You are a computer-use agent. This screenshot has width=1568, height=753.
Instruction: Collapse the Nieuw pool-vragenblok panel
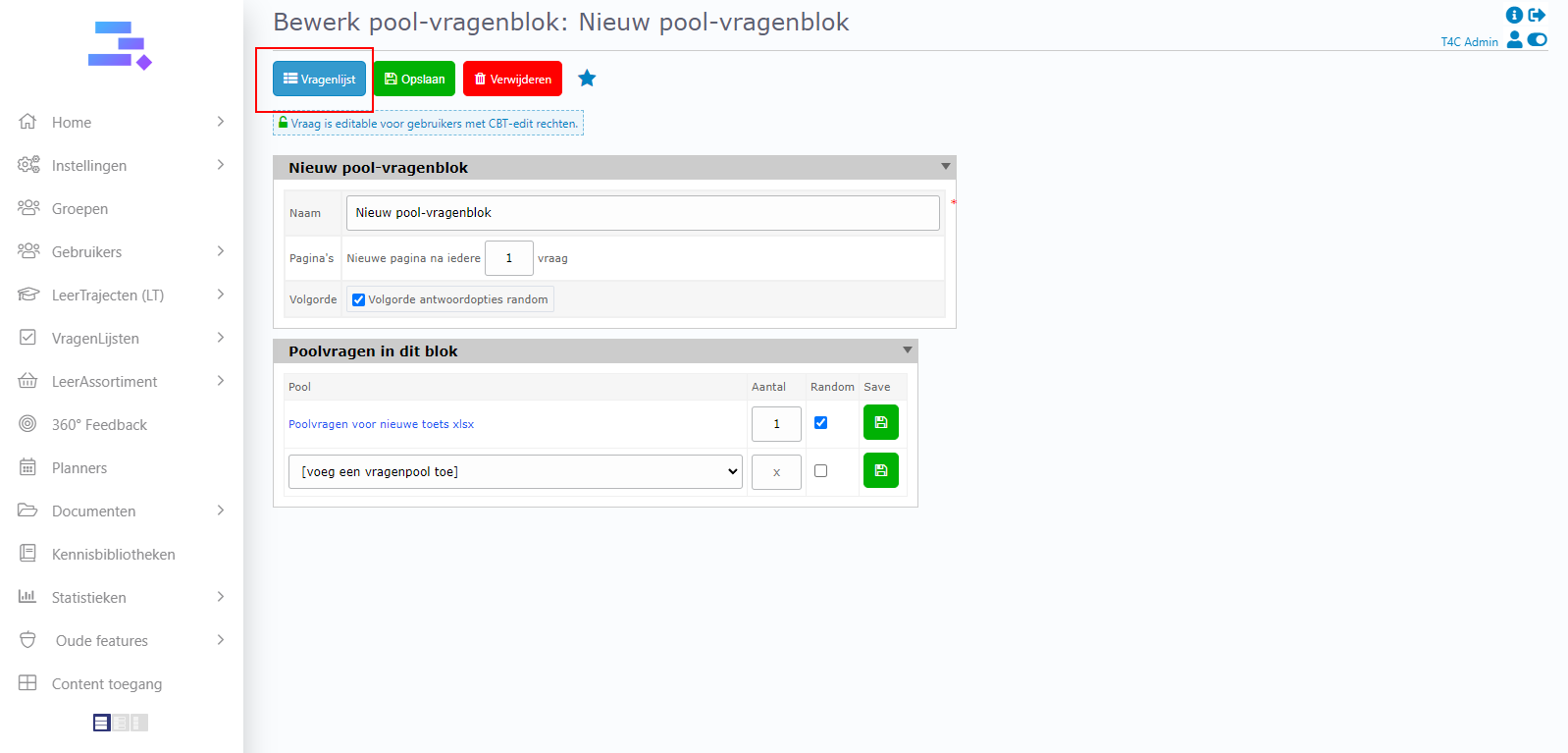[945, 167]
